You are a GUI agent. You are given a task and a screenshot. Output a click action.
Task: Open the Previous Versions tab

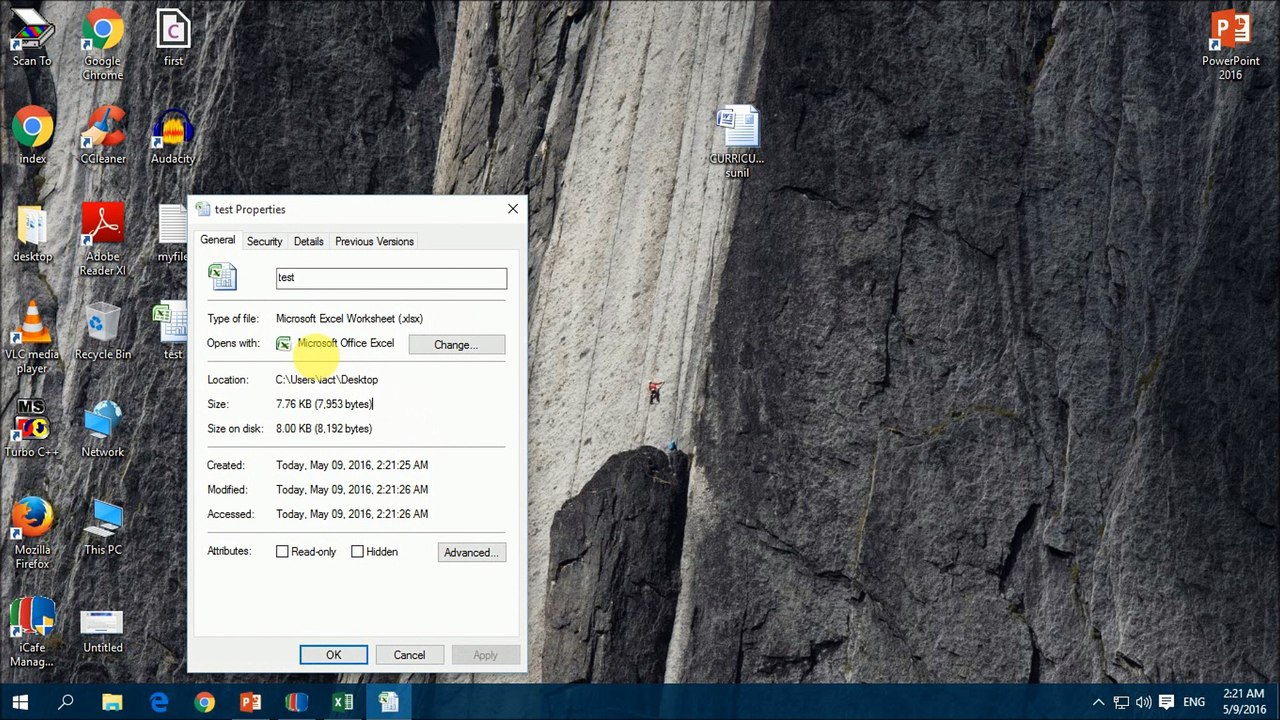coord(374,241)
